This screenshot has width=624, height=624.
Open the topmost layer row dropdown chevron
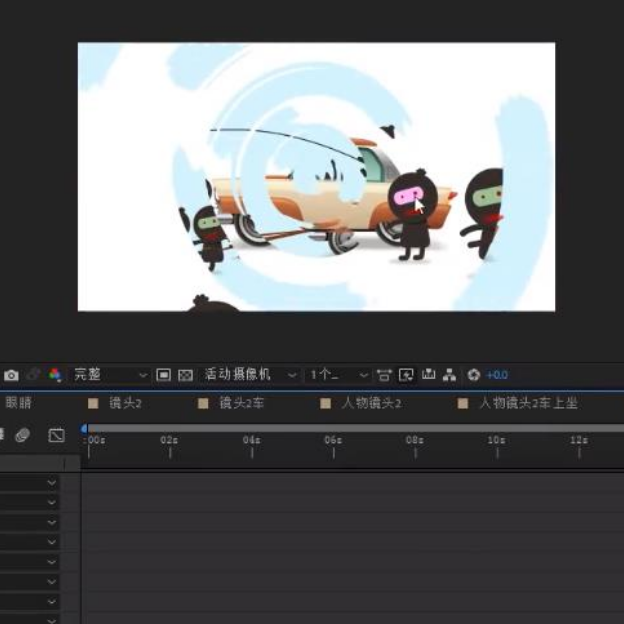click(x=52, y=482)
